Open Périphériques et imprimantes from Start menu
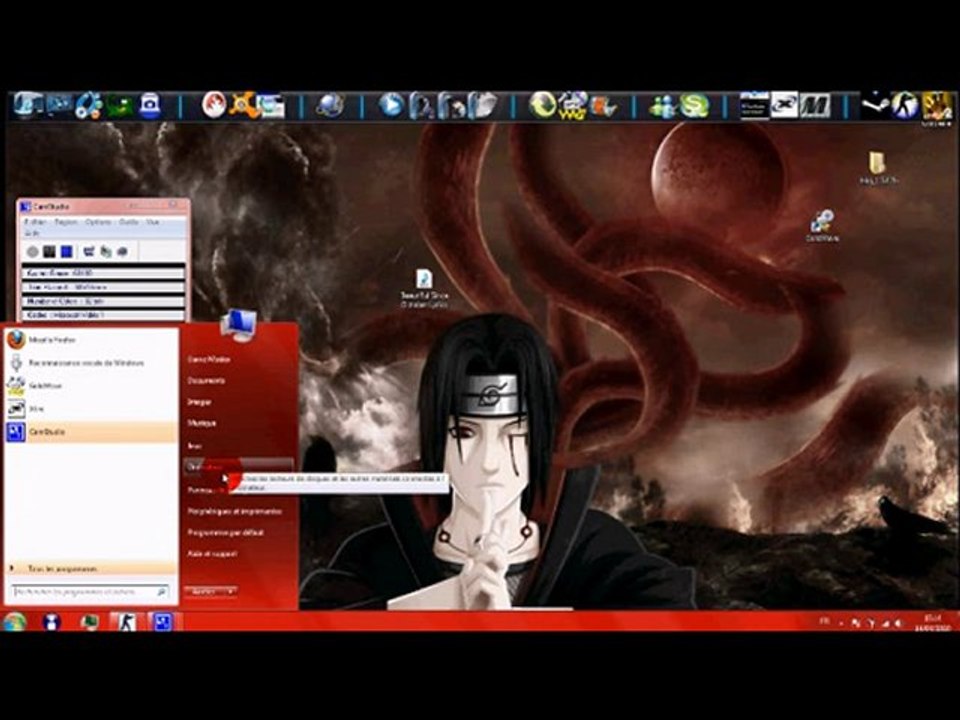Viewport: 960px width, 720px height. (x=234, y=511)
